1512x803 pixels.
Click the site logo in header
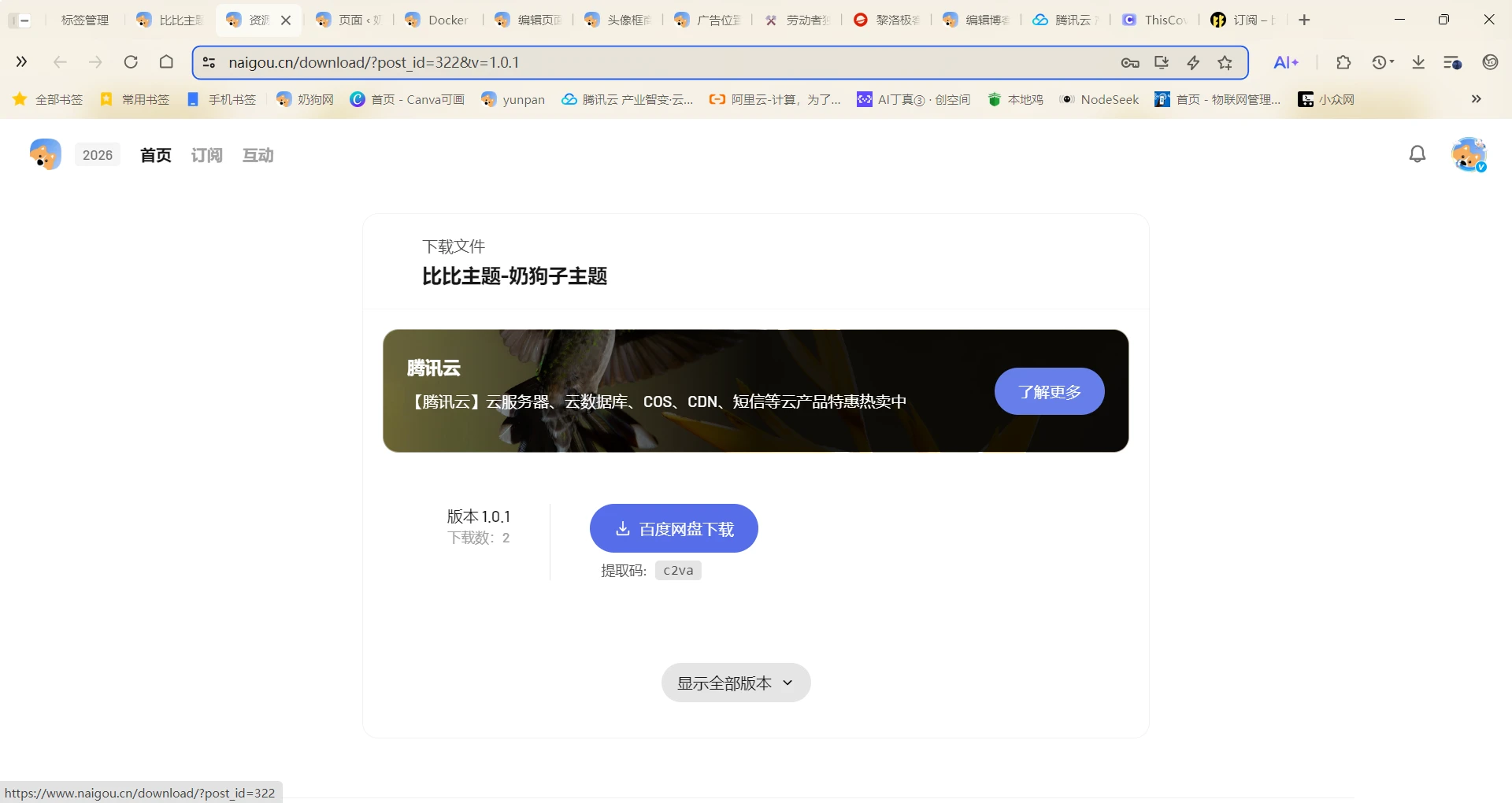click(45, 154)
